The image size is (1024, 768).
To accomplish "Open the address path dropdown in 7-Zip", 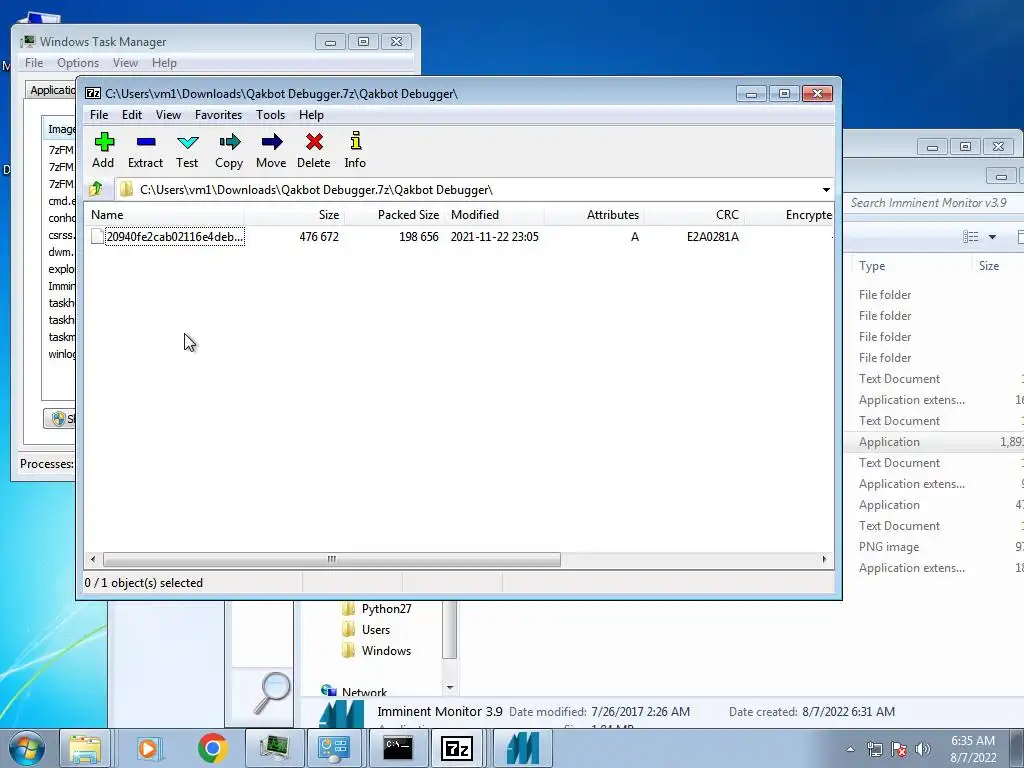I will point(826,189).
